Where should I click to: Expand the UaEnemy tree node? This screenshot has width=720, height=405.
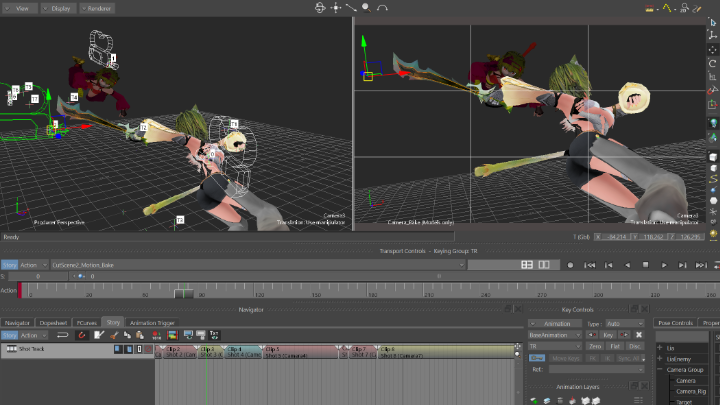tap(660, 359)
